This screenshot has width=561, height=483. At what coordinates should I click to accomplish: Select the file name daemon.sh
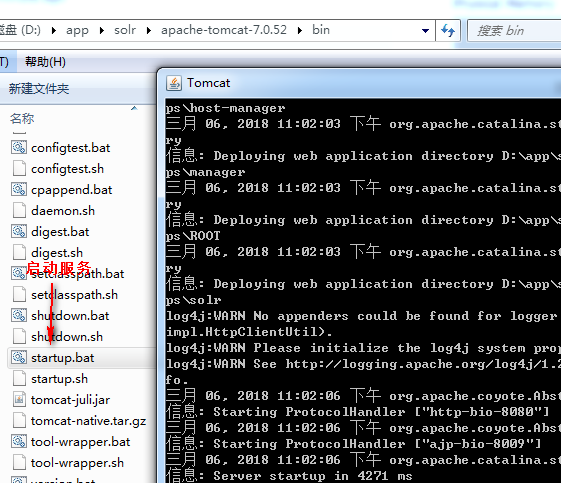point(63,211)
